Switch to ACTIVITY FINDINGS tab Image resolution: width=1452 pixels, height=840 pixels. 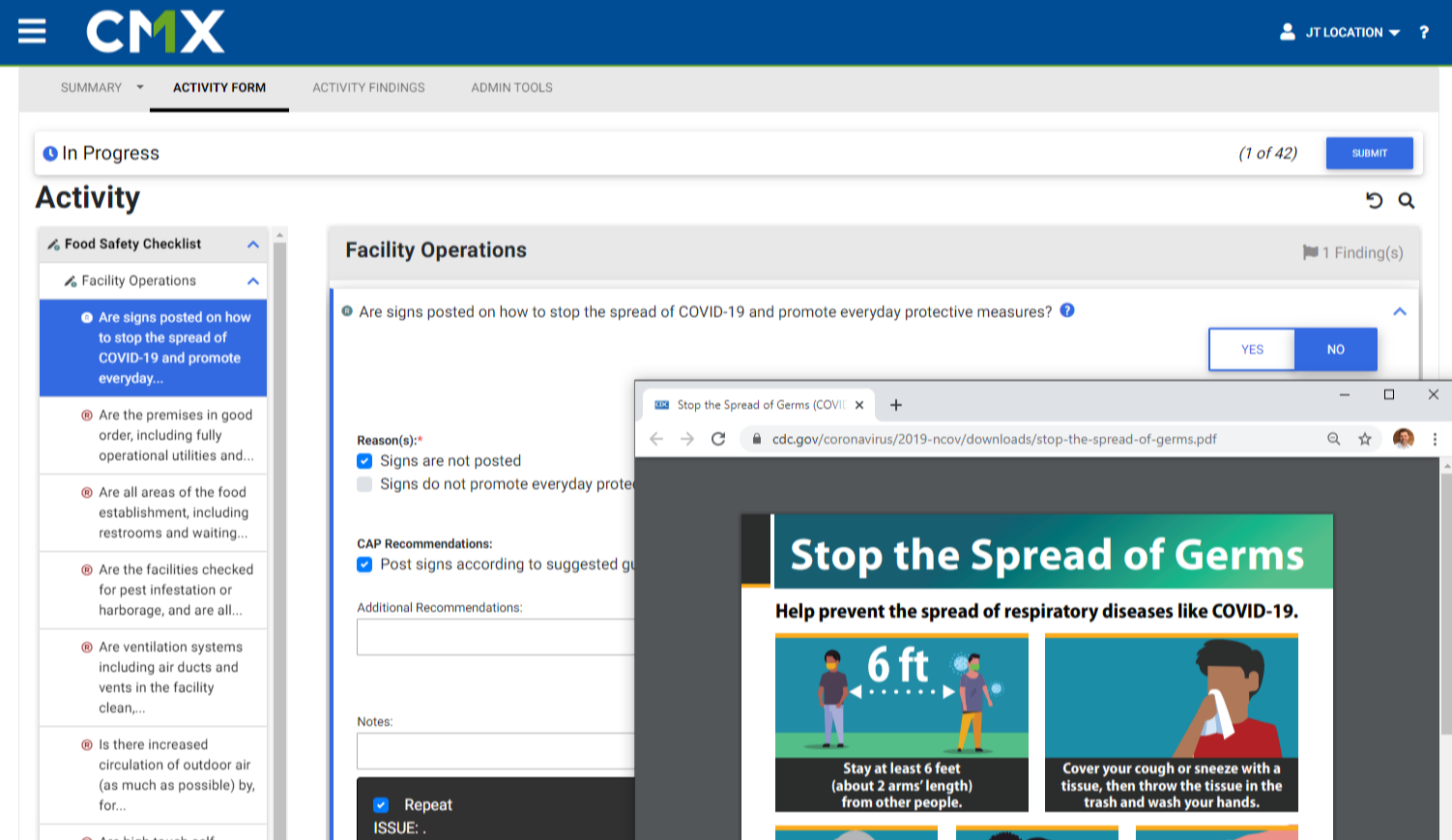[368, 87]
